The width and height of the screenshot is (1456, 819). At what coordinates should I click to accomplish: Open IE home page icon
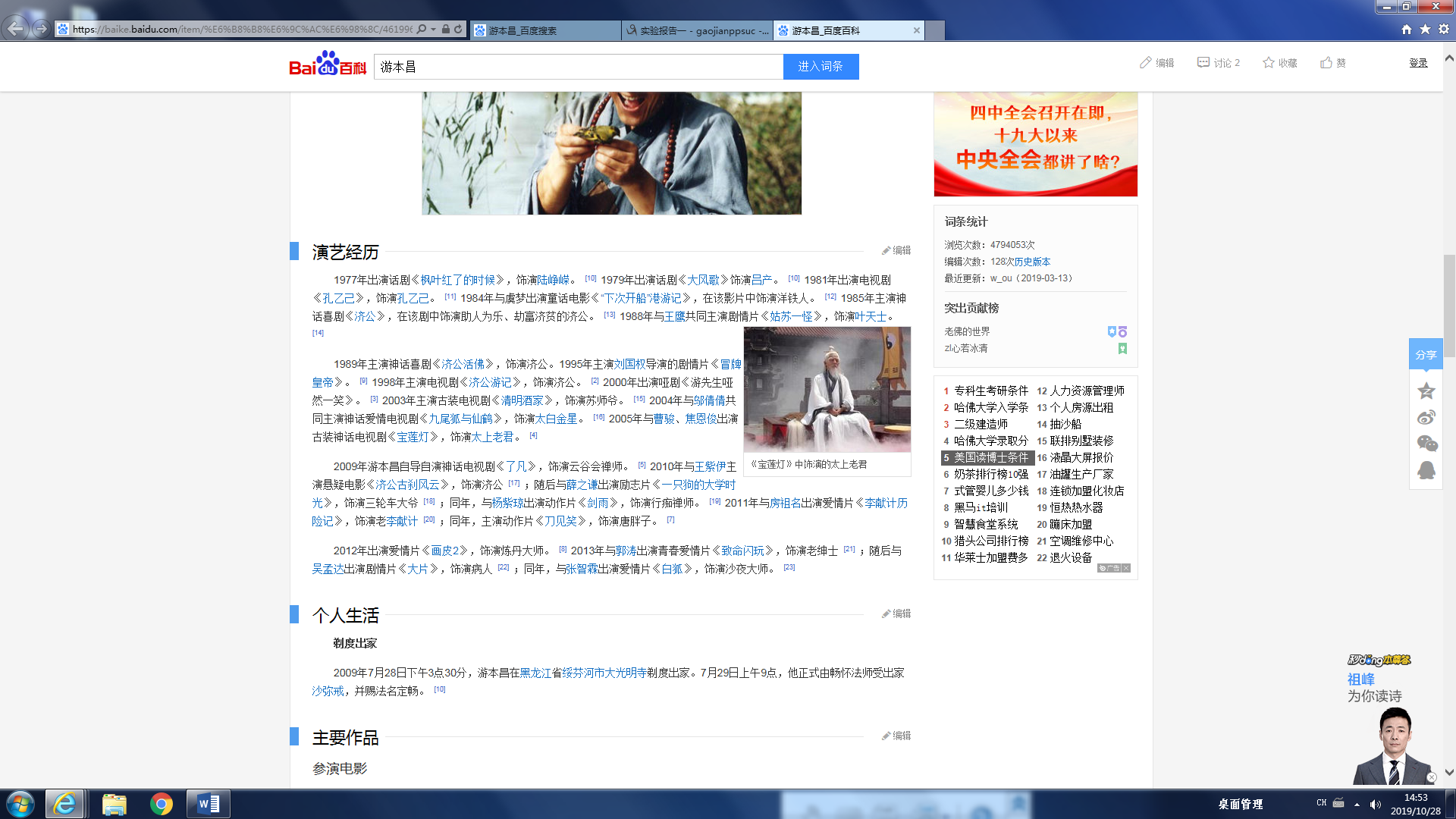click(x=1407, y=29)
